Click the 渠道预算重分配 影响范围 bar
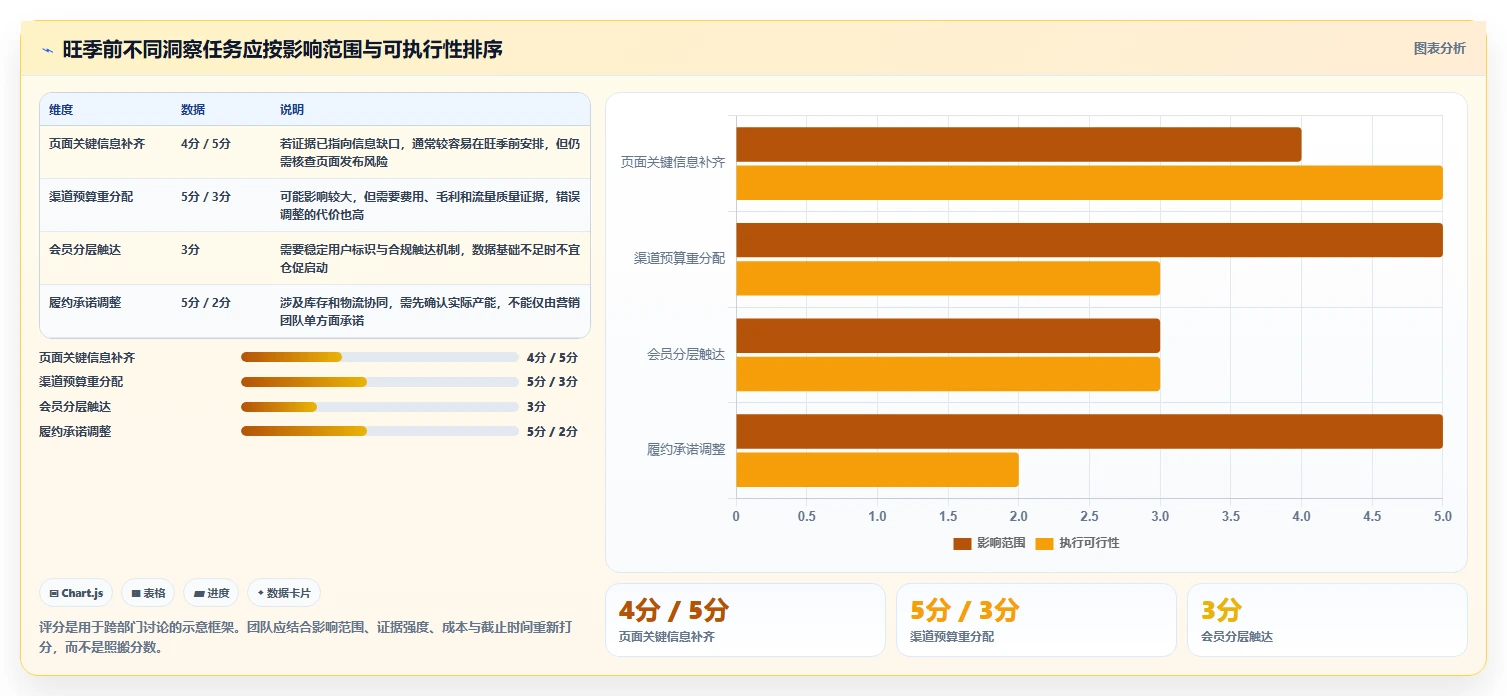Image resolution: width=1507 pixels, height=696 pixels. click(x=1090, y=240)
